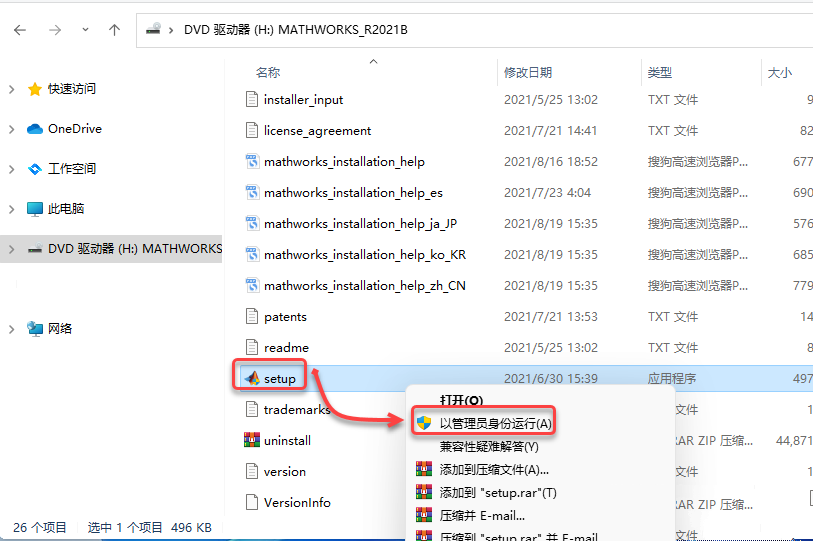Viewport: 813px width, 541px height.
Task: Click 2021/8/16 18:52 date cell
Action: tap(551, 162)
